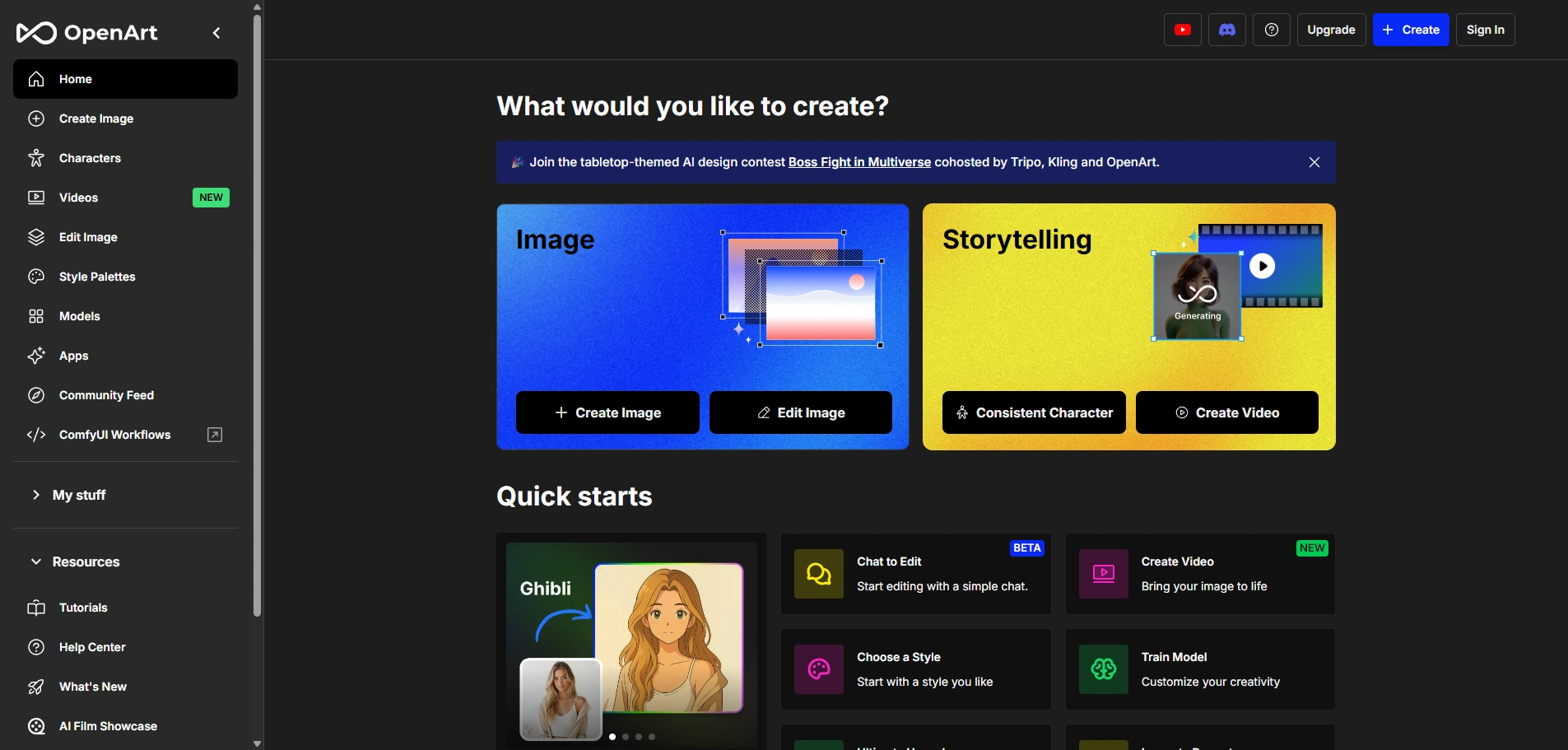Click the Upgrade button
The height and width of the screenshot is (750, 1568).
pos(1331,30)
